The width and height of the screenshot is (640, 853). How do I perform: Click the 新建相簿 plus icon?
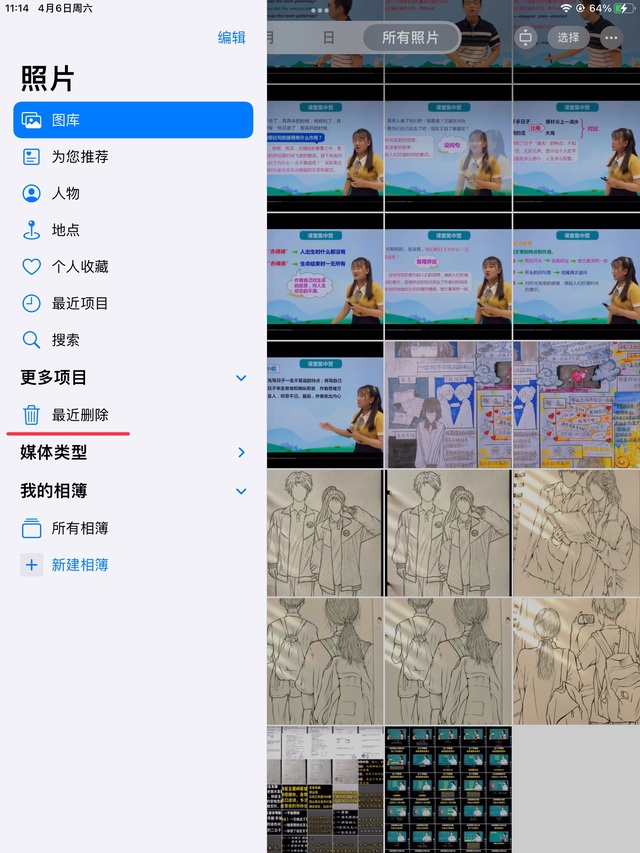pyautogui.click(x=32, y=565)
